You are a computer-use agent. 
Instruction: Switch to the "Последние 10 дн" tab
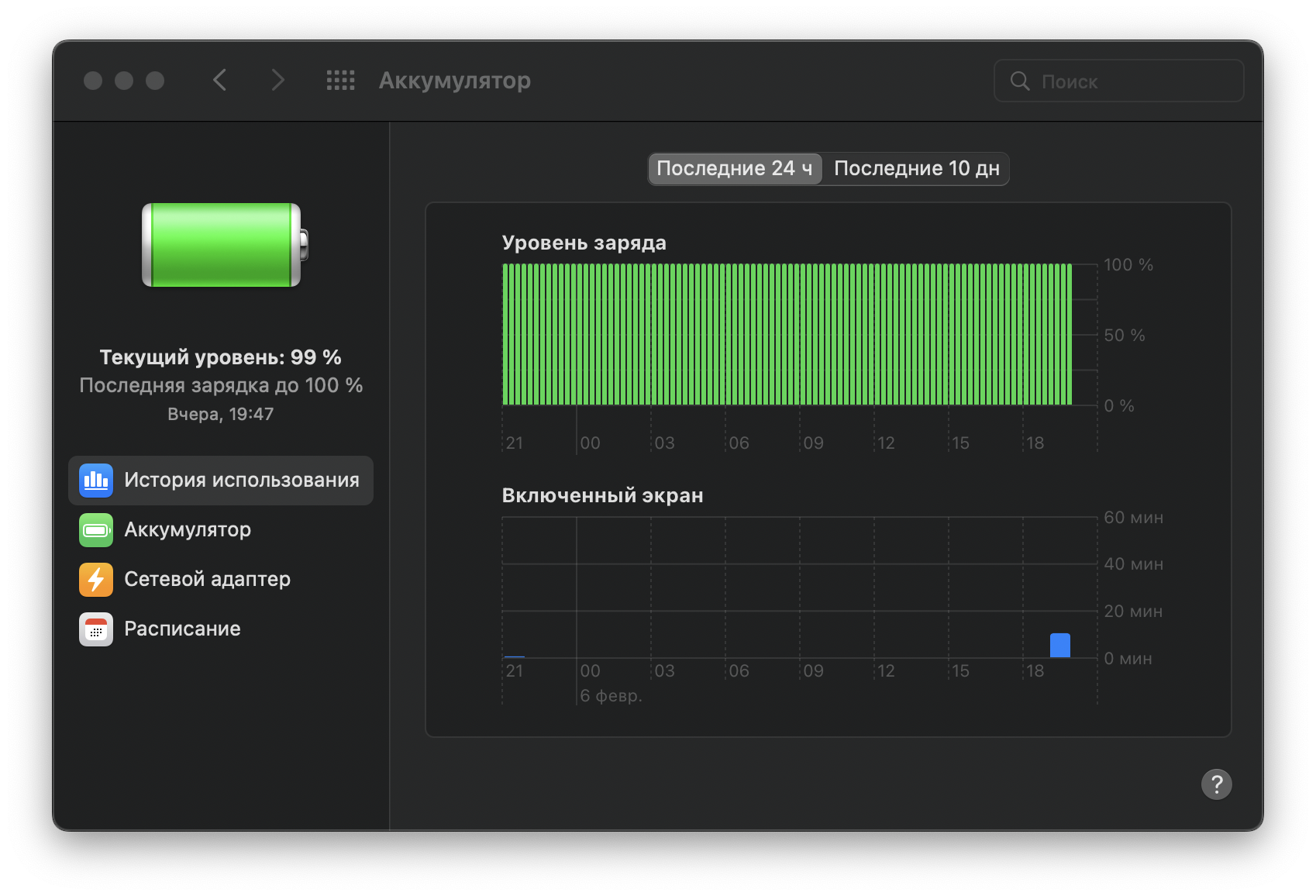[916, 169]
